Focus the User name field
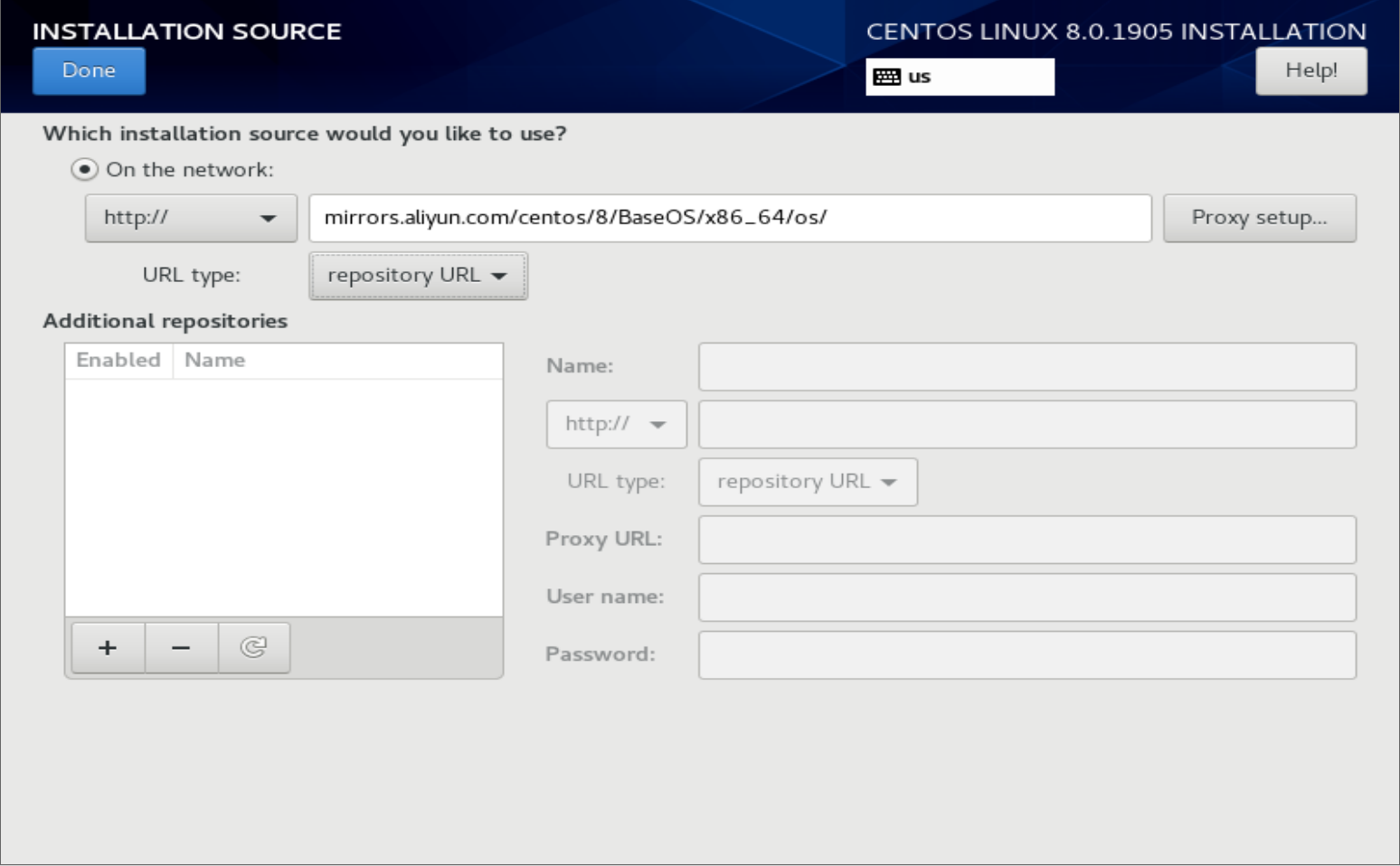This screenshot has width=1400, height=866. (1026, 598)
